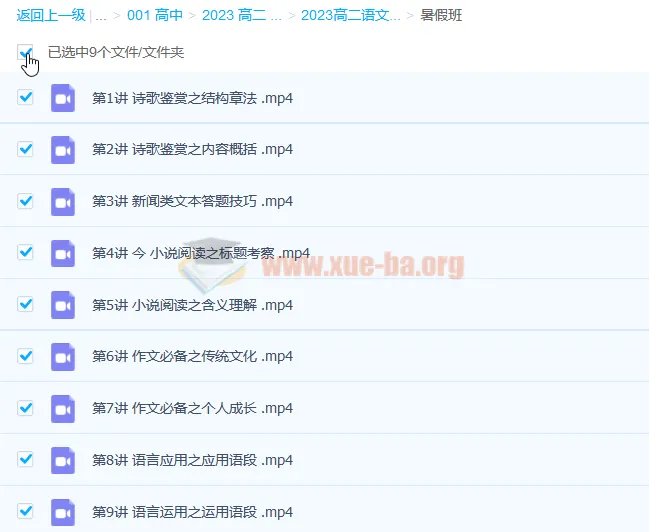Image resolution: width=649 pixels, height=532 pixels.
Task: Open file 第7讲 作文必备之个人成长 .mp4
Action: click(x=192, y=409)
